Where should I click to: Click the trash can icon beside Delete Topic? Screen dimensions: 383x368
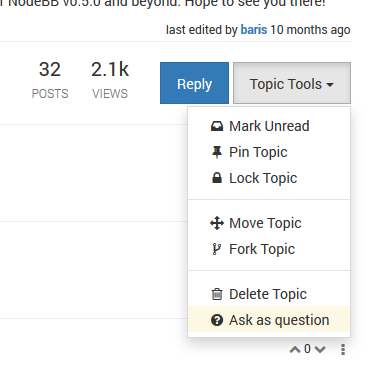coord(217,294)
